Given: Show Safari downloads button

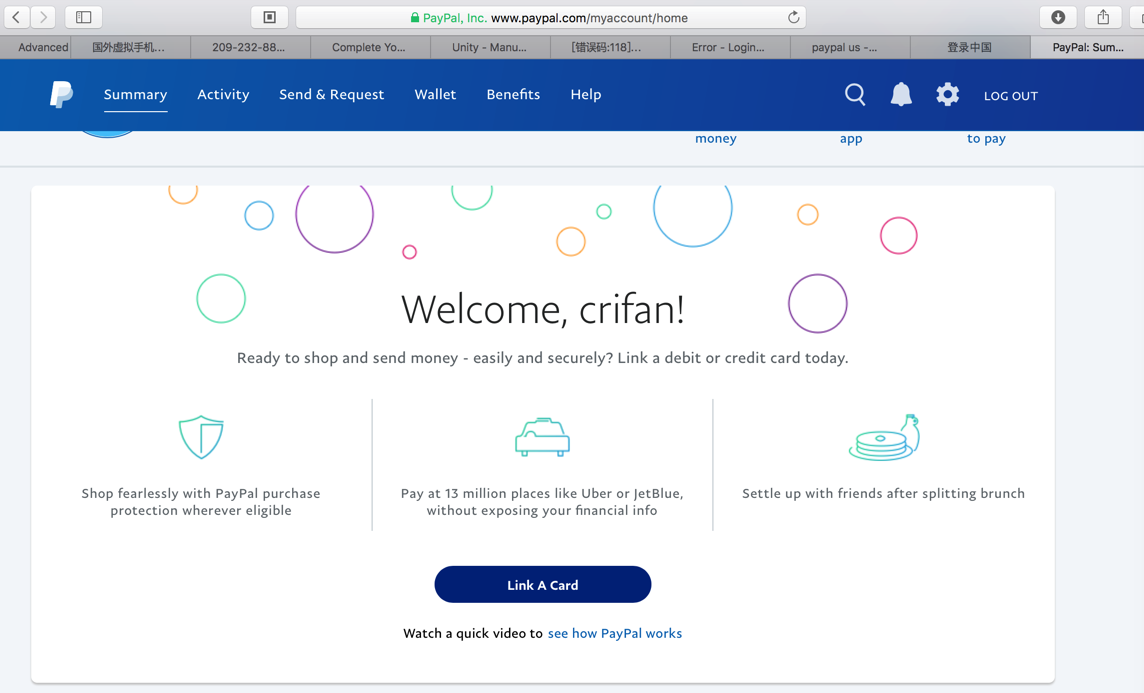Looking at the screenshot, I should pos(1058,17).
